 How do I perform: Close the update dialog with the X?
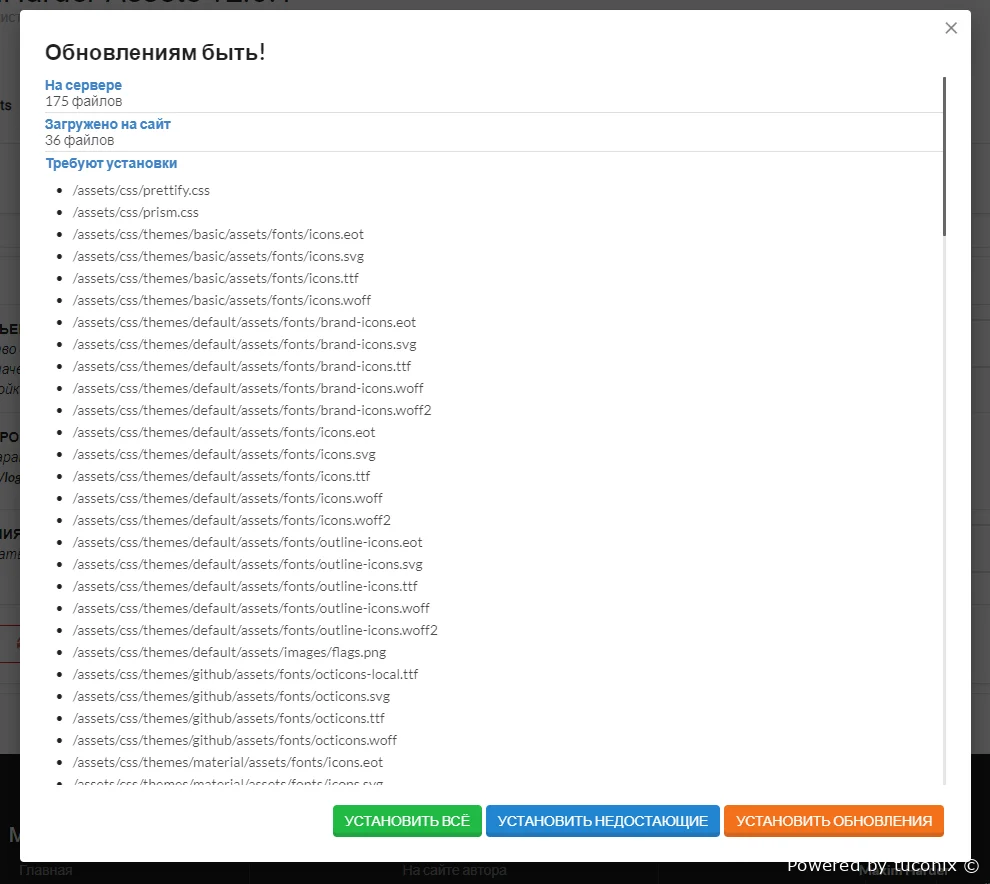point(951,28)
